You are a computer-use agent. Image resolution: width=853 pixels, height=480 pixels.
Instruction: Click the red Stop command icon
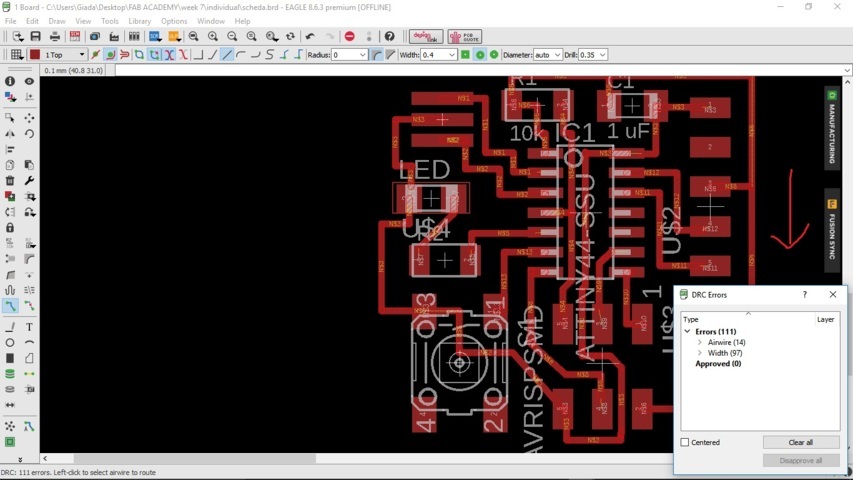[x=350, y=36]
